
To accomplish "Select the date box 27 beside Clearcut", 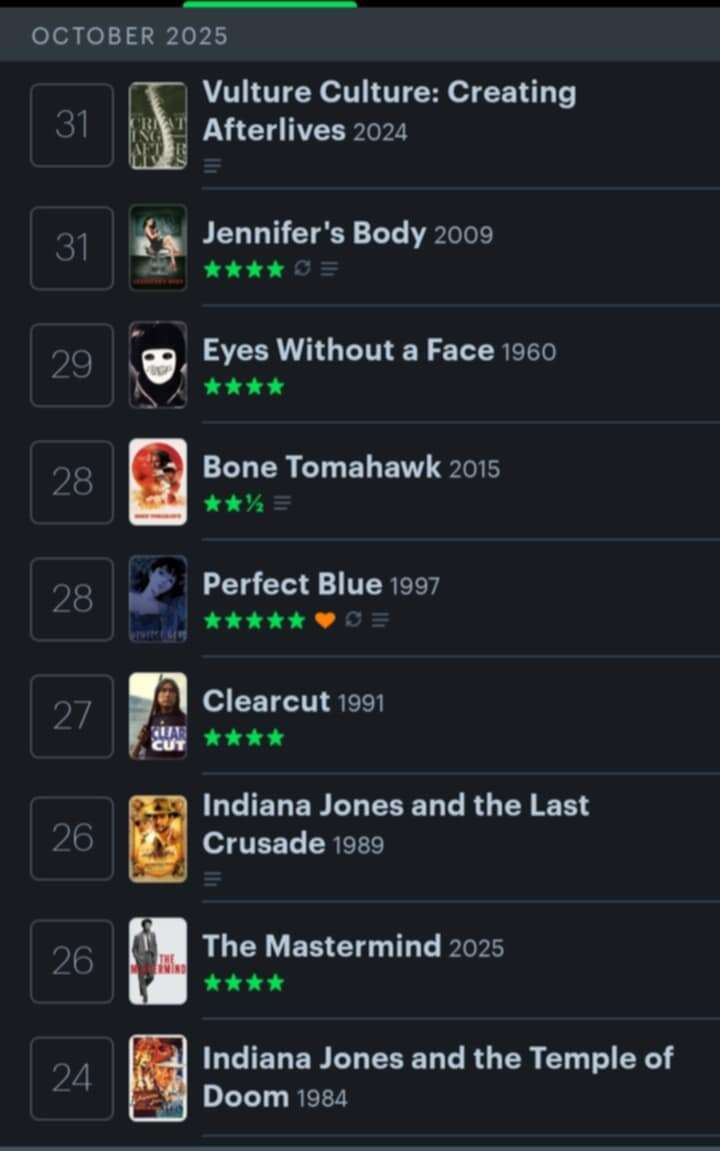I will point(72,716).
